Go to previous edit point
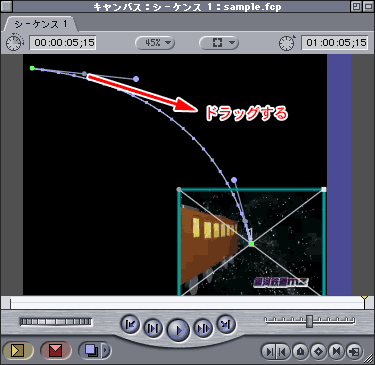375x365 pixels. click(x=130, y=324)
